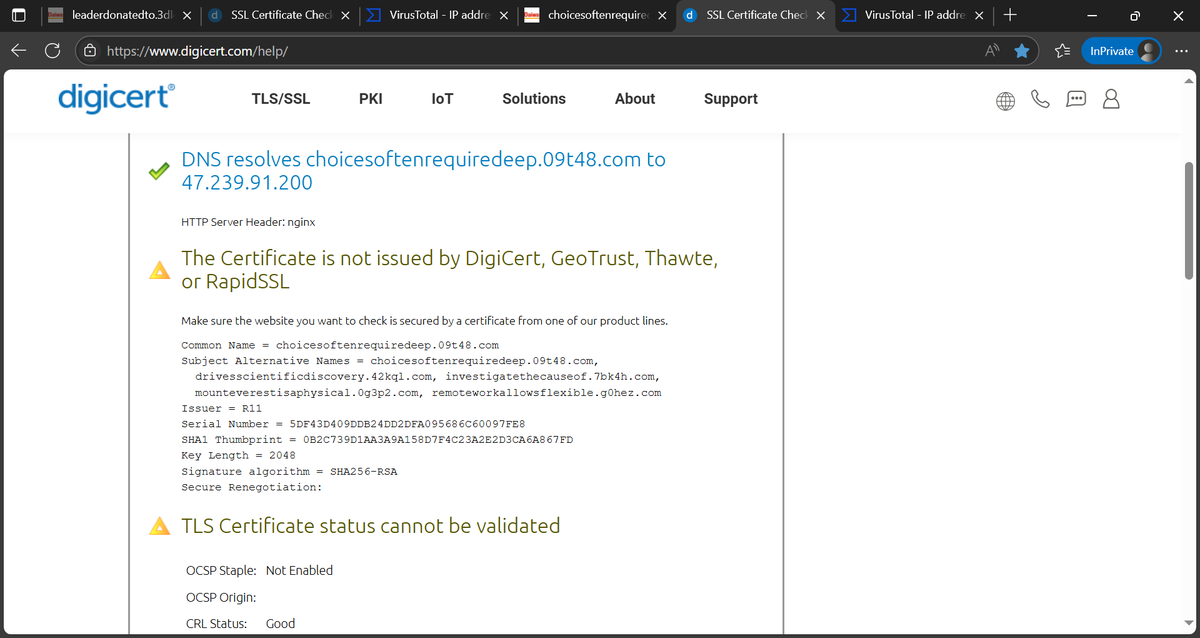Click the Subject Alternative Names line
The height and width of the screenshot is (638, 1200).
click(390, 361)
